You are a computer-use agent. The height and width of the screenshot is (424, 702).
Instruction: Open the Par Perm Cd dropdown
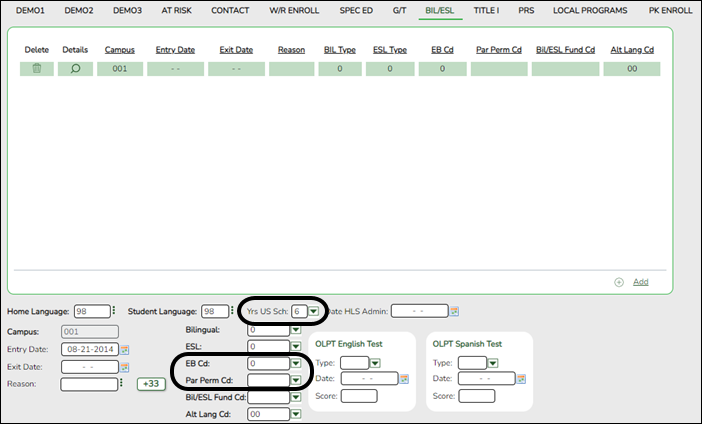(x=296, y=380)
